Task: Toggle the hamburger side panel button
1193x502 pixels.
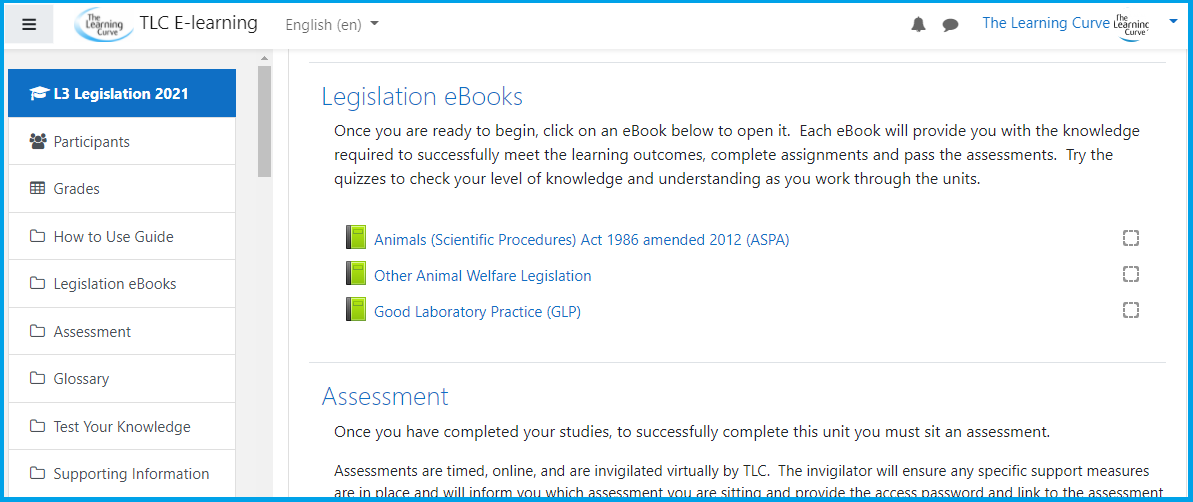Action: [29, 24]
